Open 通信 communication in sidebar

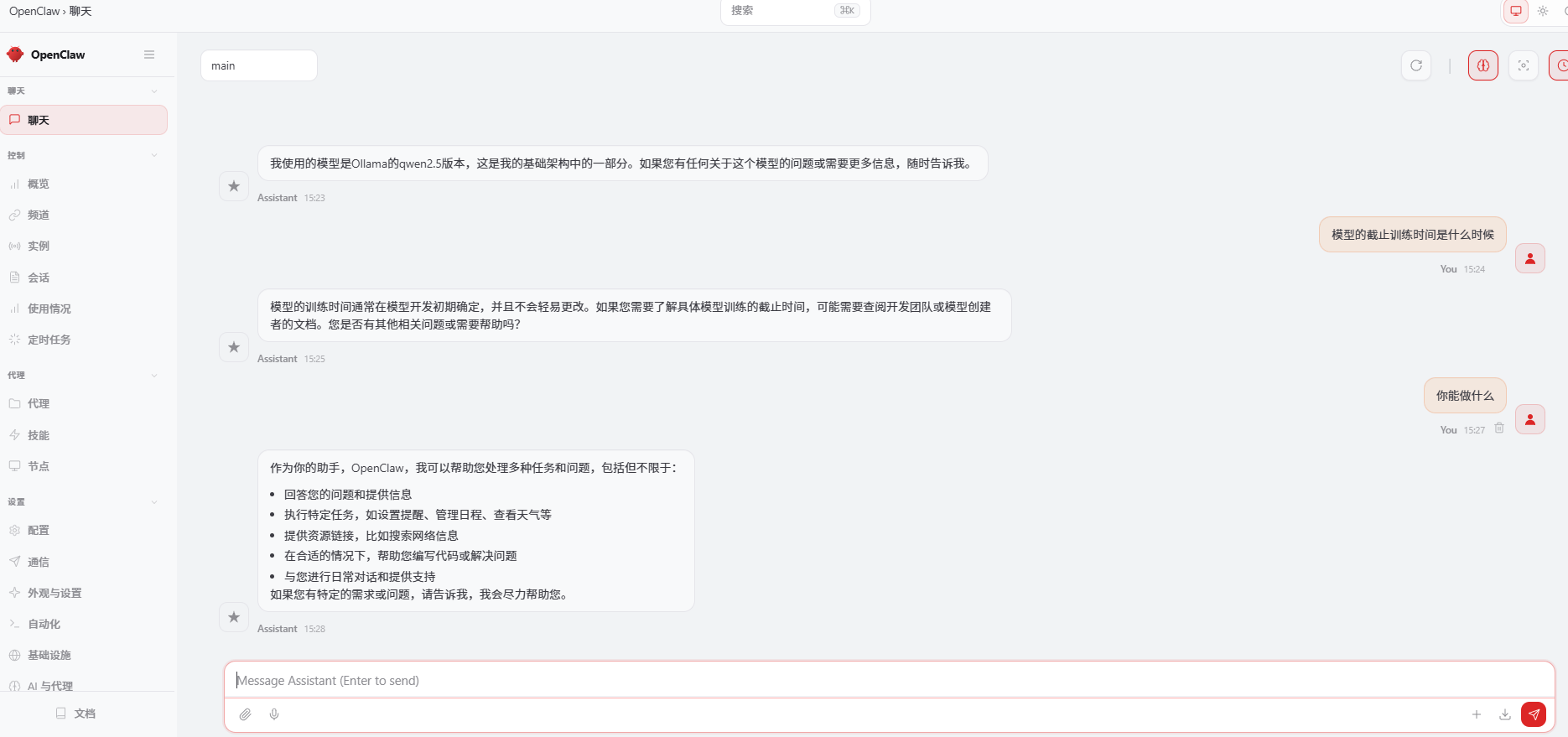click(x=84, y=562)
